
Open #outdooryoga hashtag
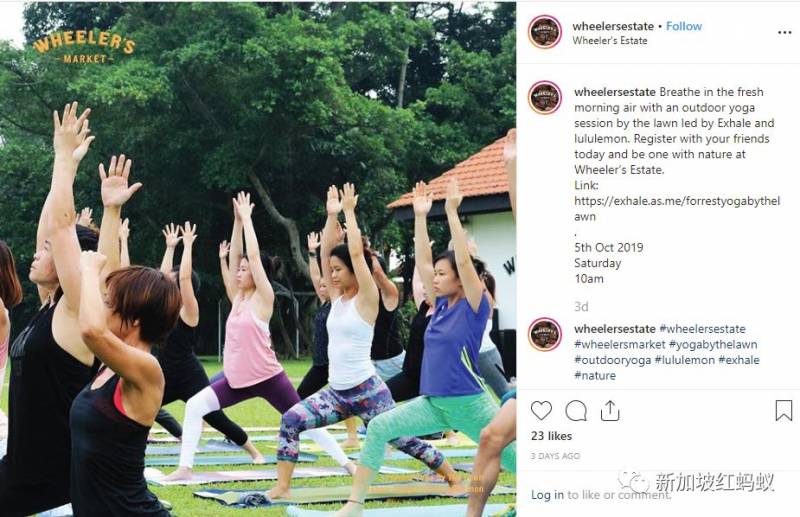[613, 360]
